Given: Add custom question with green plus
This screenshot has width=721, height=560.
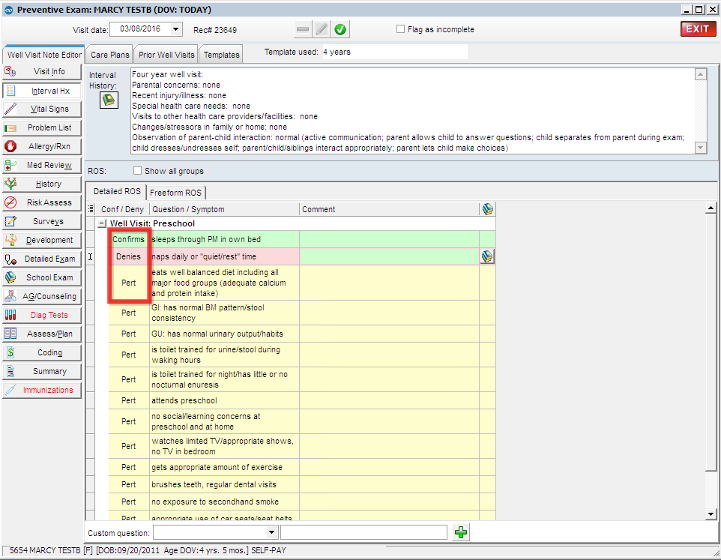Looking at the screenshot, I should 461,532.
